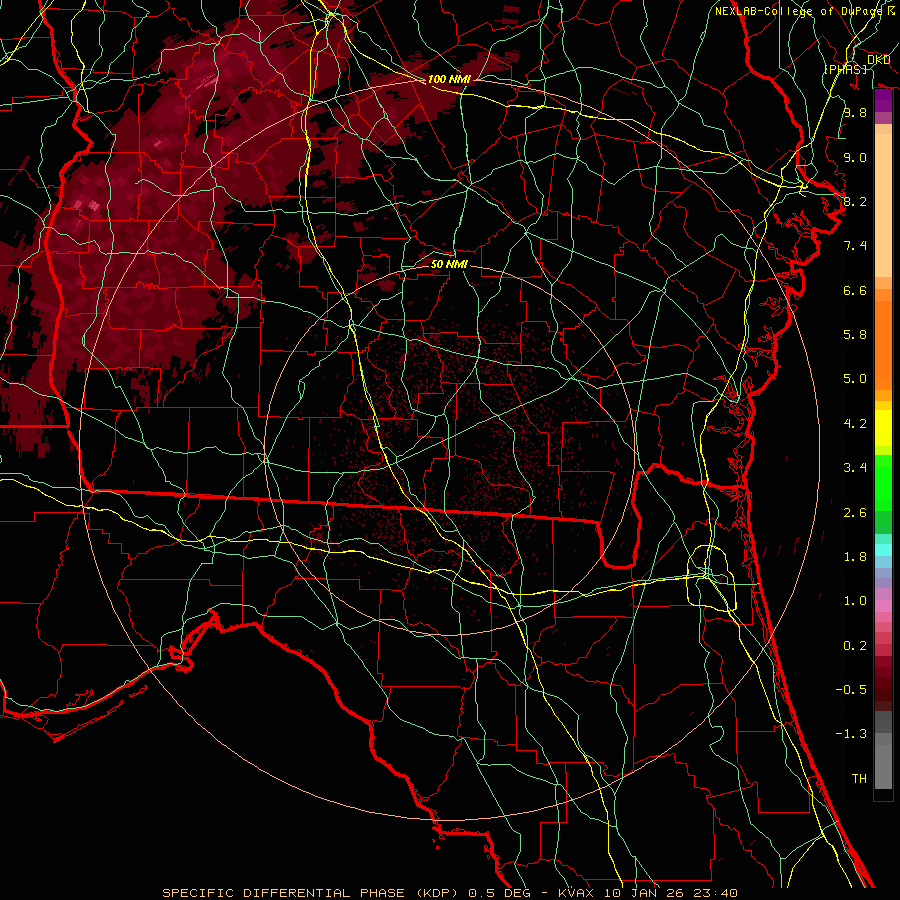Click the 5.0 scale value

pos(855,379)
